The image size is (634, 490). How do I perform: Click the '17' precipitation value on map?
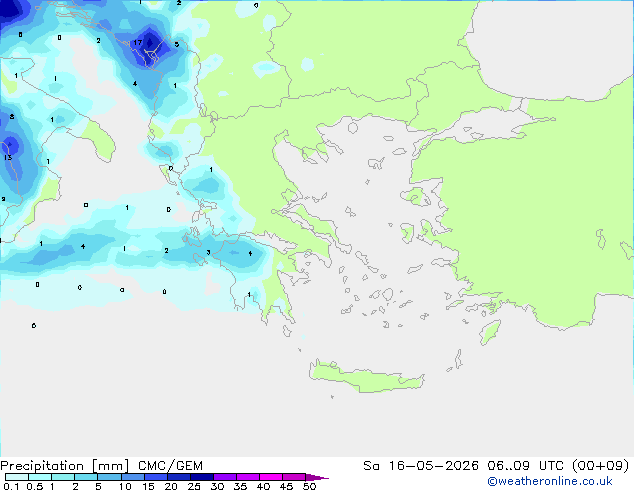[x=137, y=42]
